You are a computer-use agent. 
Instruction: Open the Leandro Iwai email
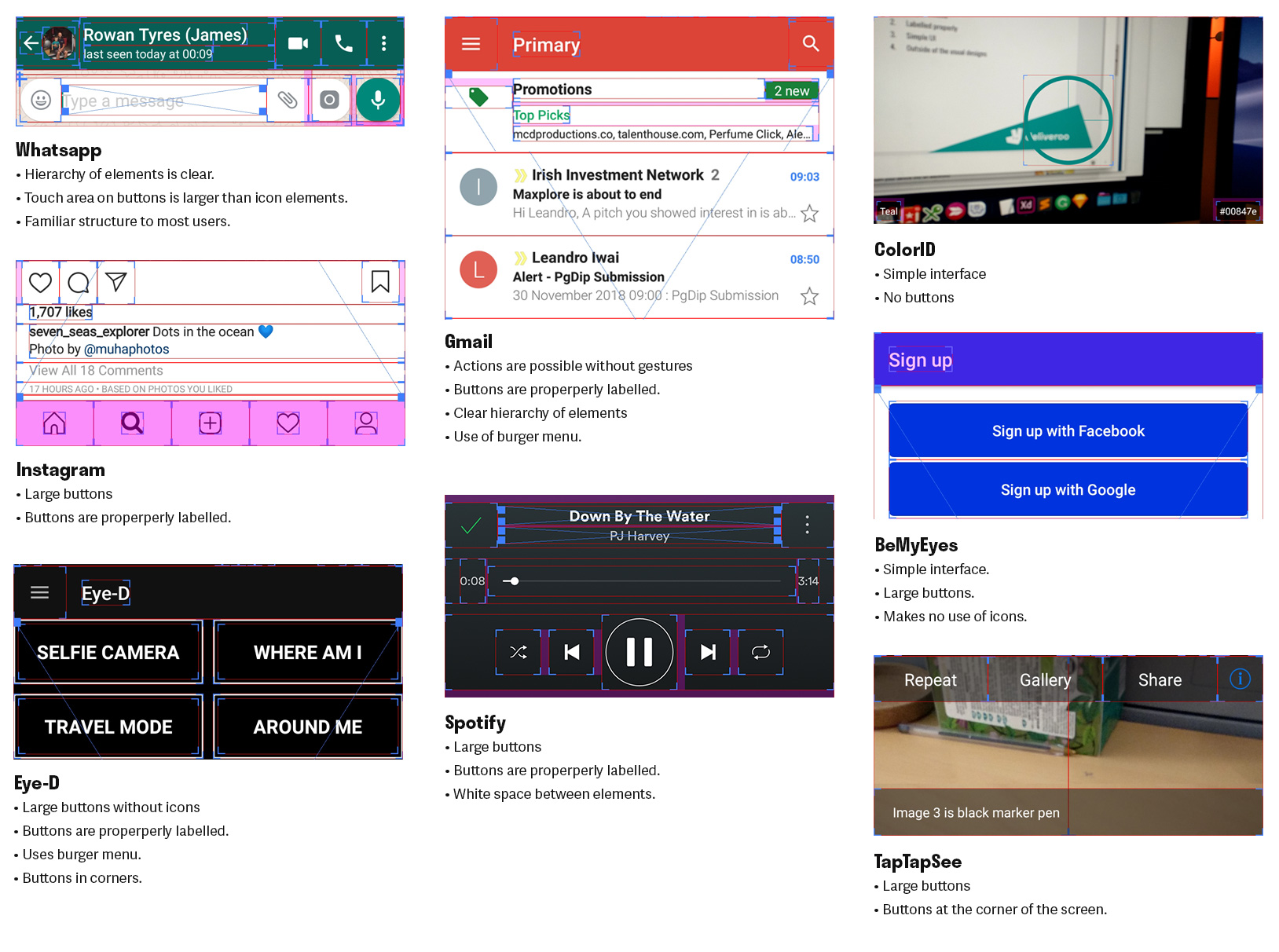[x=639, y=276]
